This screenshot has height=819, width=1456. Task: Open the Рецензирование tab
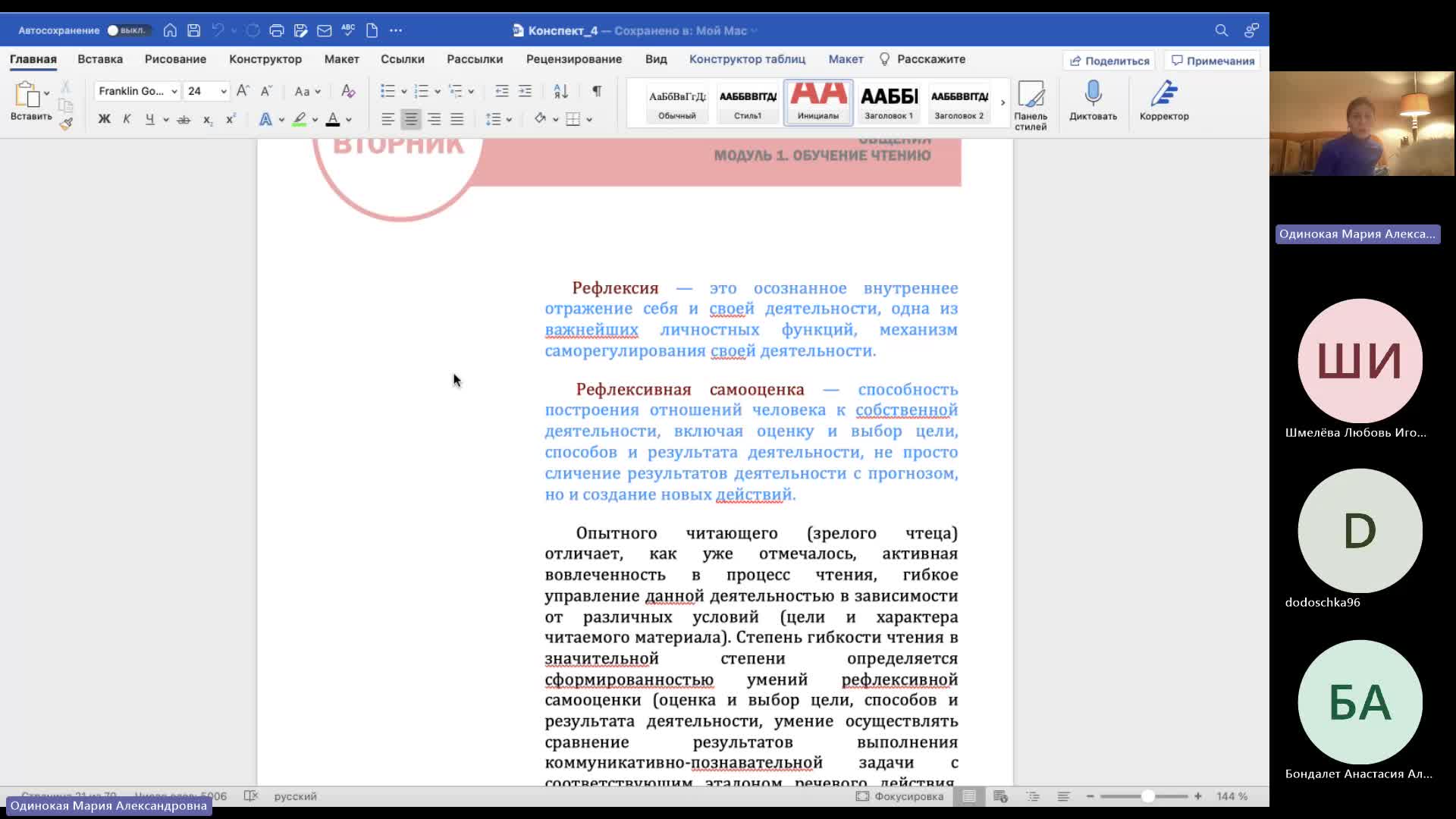pos(574,59)
